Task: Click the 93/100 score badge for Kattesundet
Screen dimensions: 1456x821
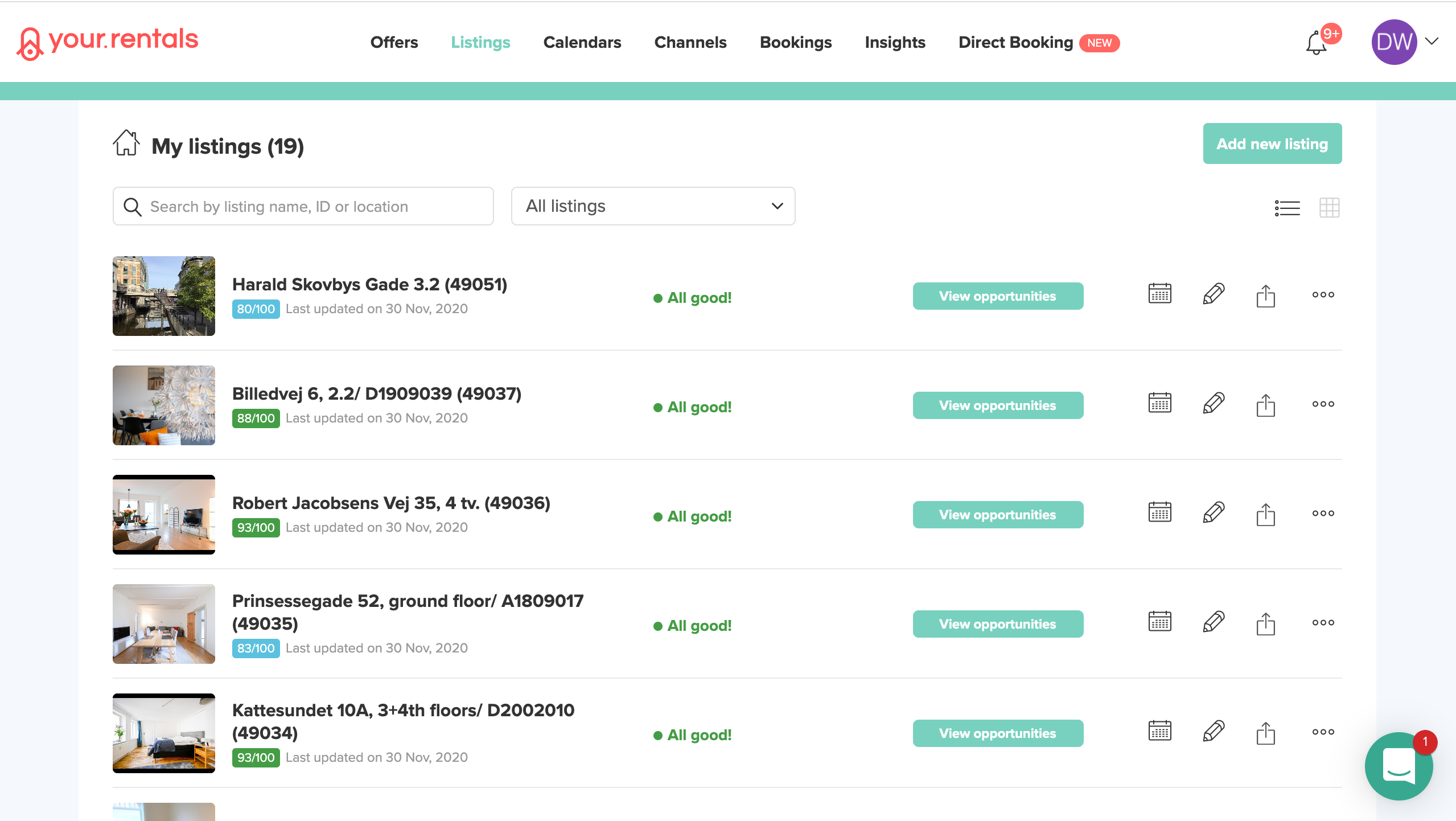Action: point(256,758)
